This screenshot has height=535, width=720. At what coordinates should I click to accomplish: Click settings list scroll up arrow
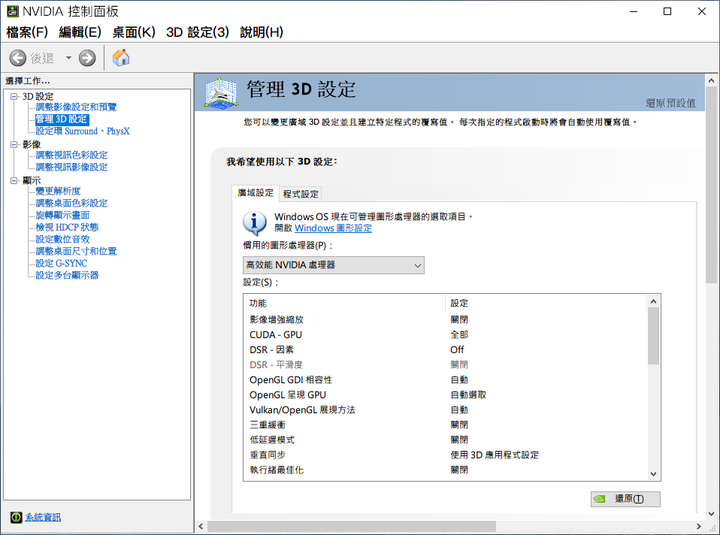point(653,302)
